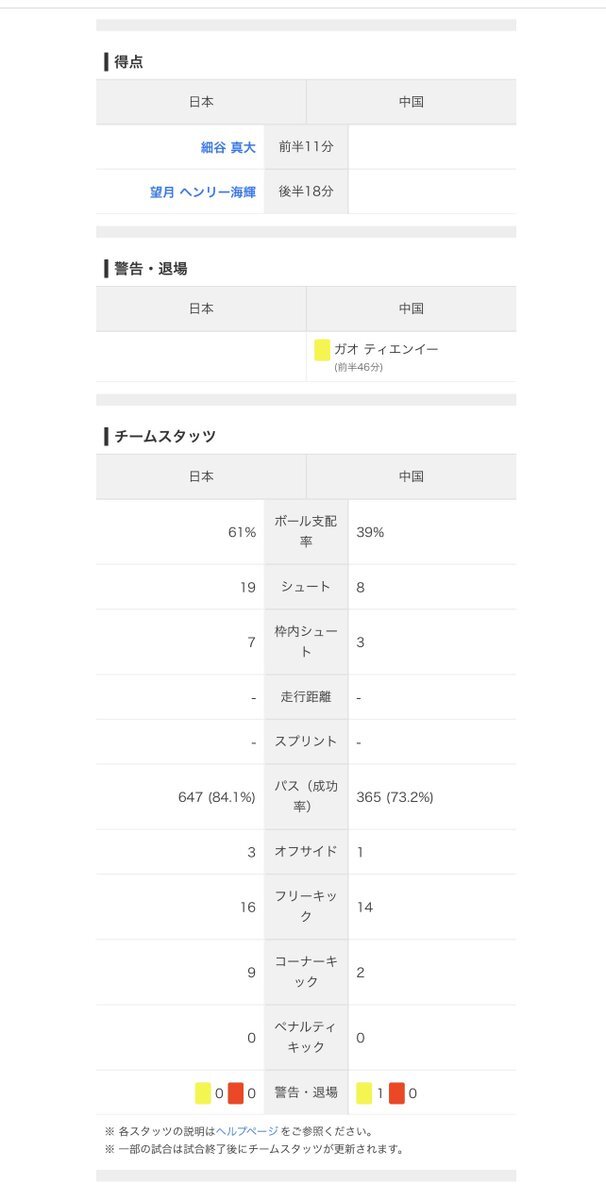This screenshot has width=606, height=1200.
Task: Click the ボール支配率 stat label
Action: click(306, 532)
